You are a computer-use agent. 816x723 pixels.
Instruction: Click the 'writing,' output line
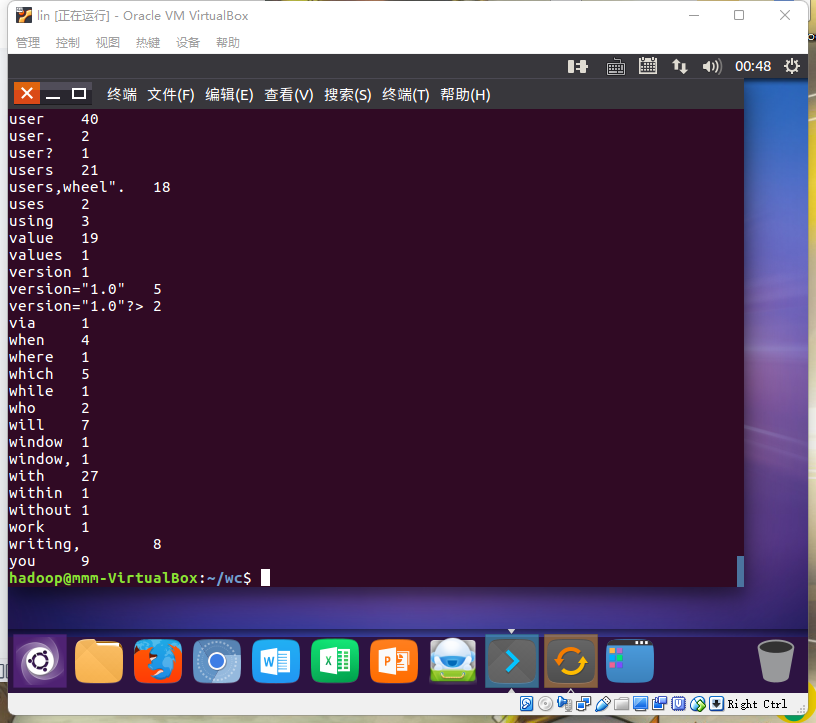pos(85,544)
